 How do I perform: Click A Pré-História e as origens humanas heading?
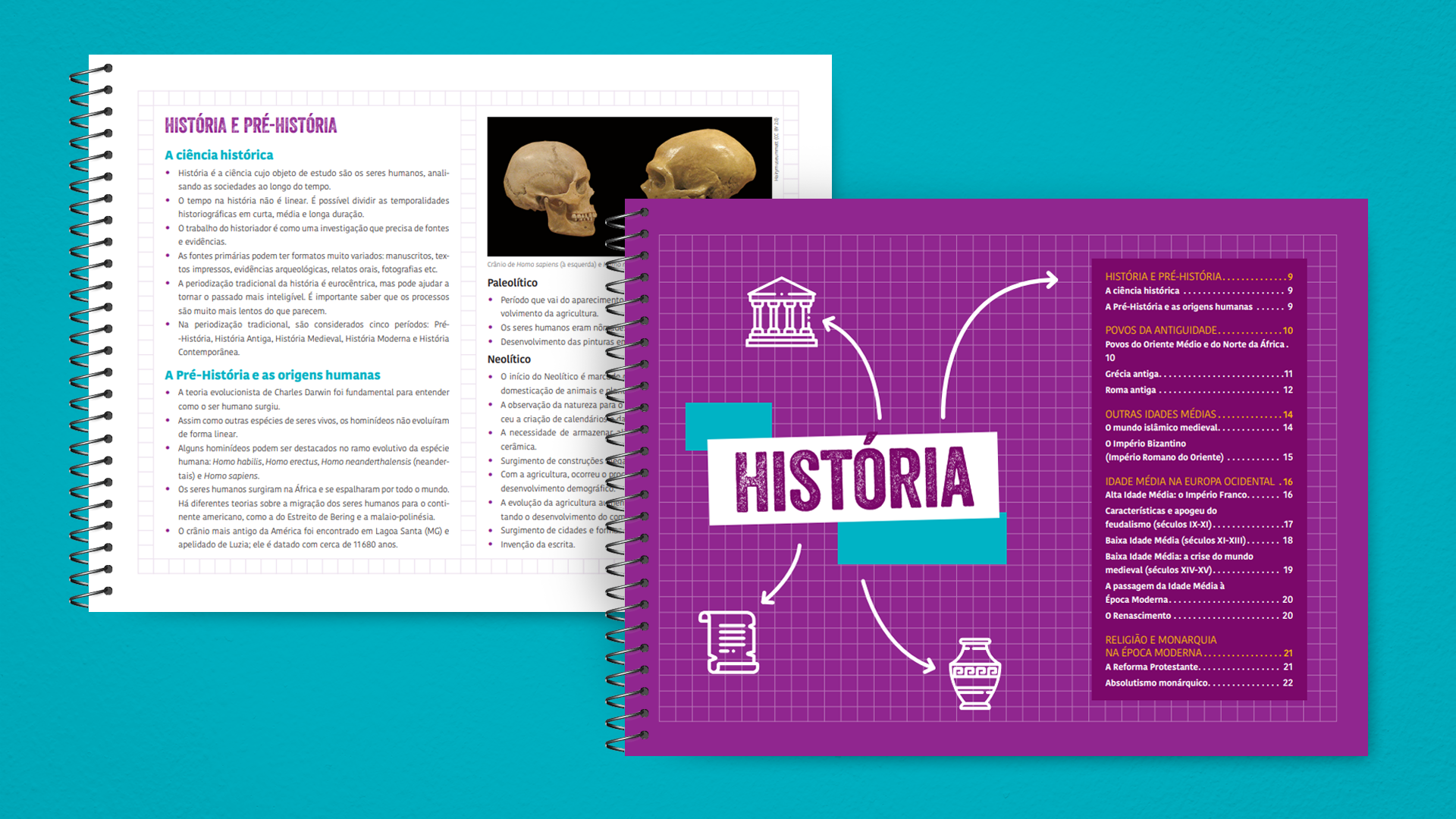[x=272, y=375]
